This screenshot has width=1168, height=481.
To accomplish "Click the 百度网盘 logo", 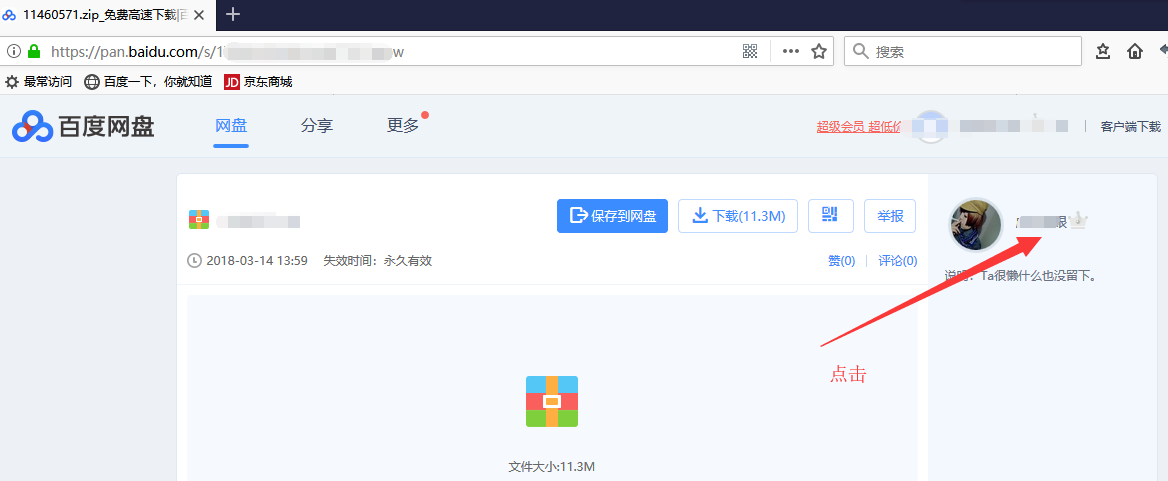I will coord(83,127).
